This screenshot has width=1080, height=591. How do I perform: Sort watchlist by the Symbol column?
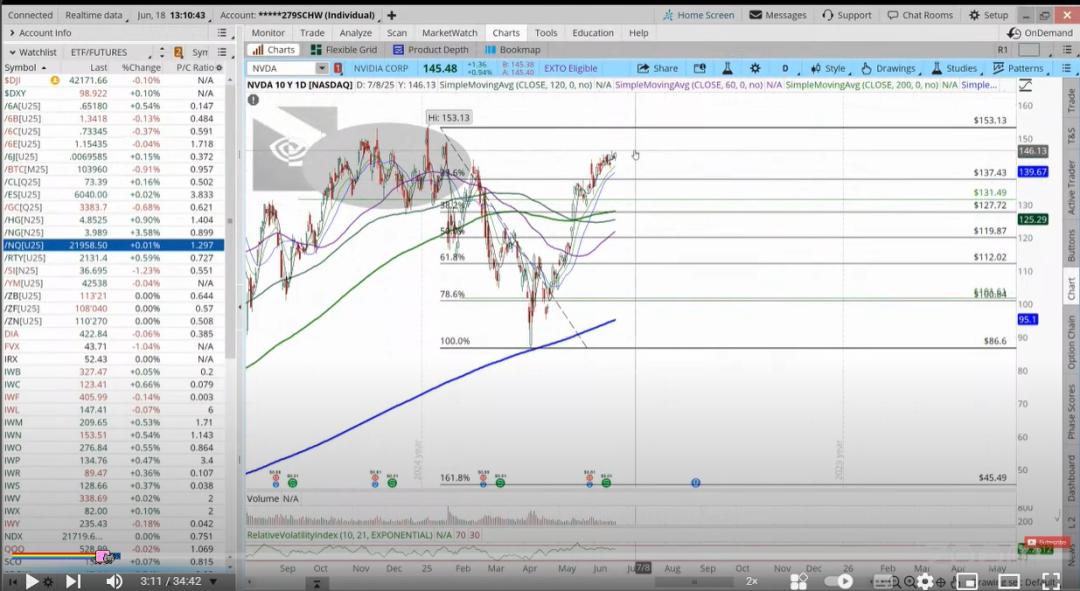[25, 68]
